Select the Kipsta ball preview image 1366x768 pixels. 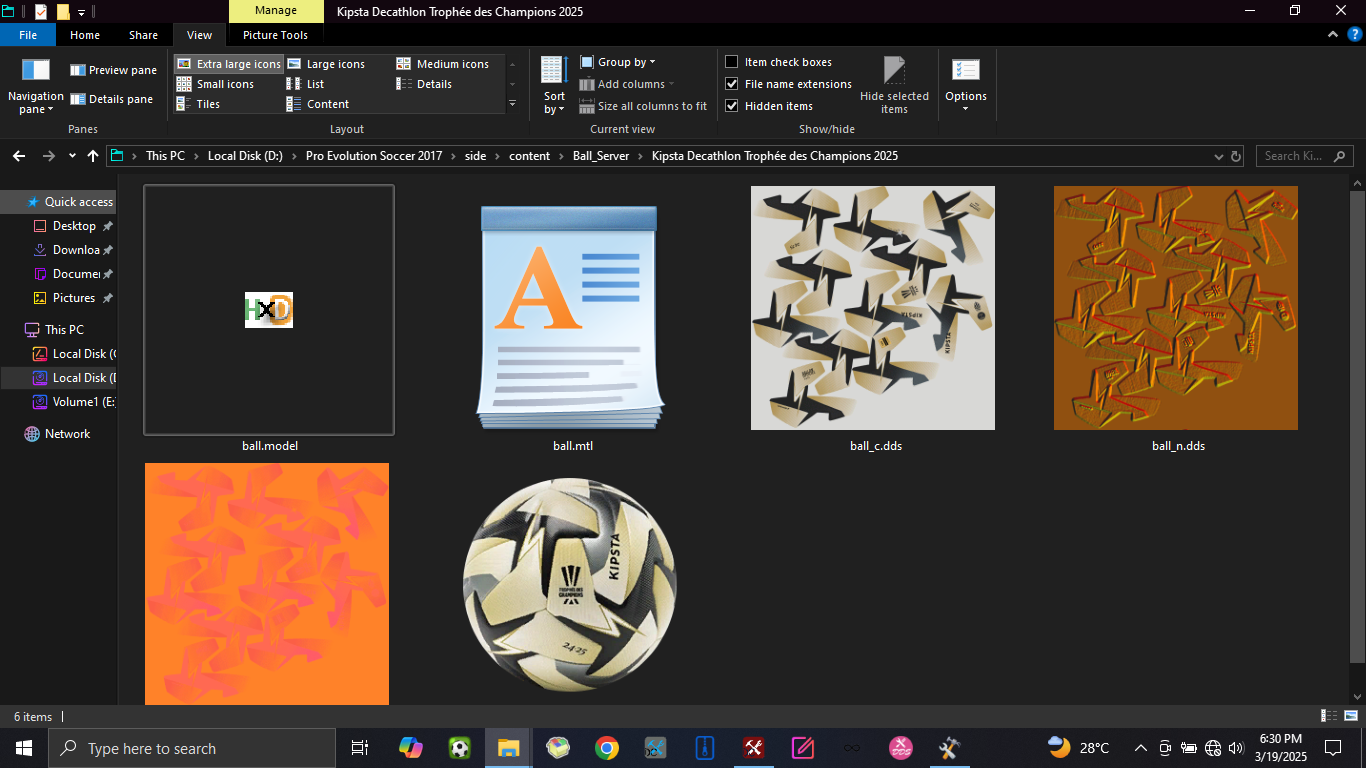570,585
